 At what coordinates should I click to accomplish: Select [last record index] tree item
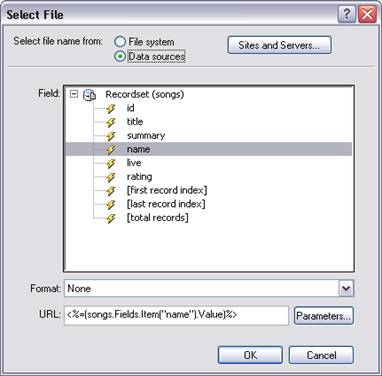(x=166, y=204)
